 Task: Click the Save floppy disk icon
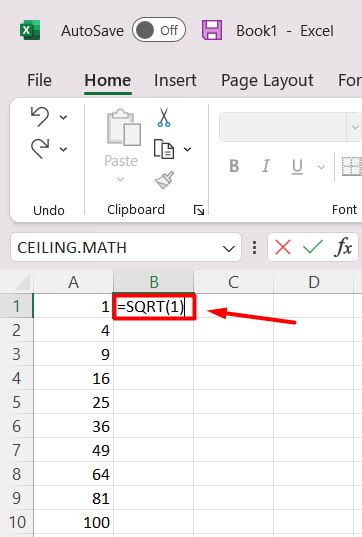click(x=212, y=30)
